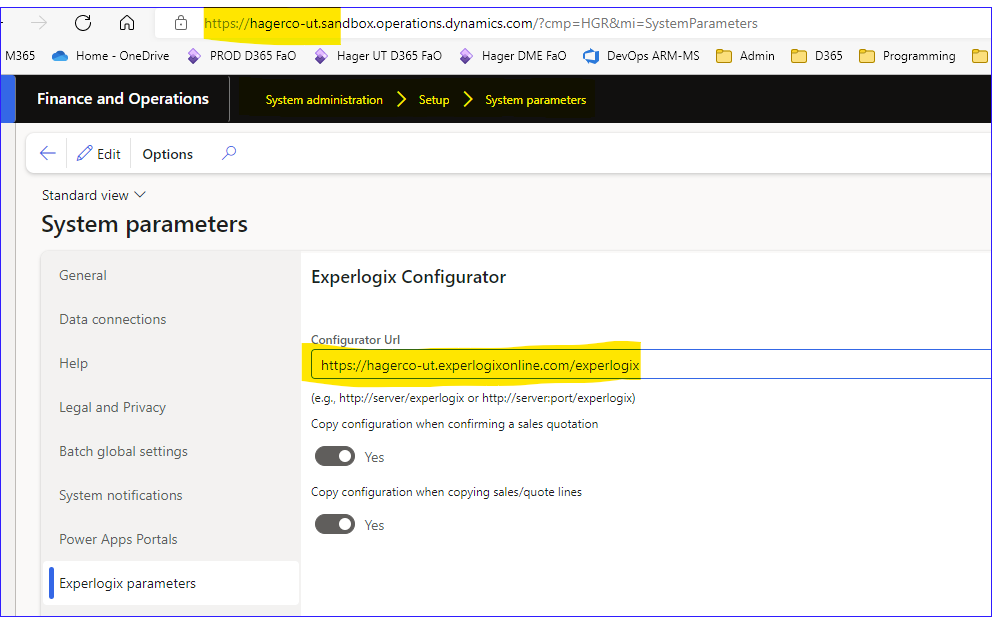Select the Data connections tab
Screen dimensions: 992x617
point(171,319)
